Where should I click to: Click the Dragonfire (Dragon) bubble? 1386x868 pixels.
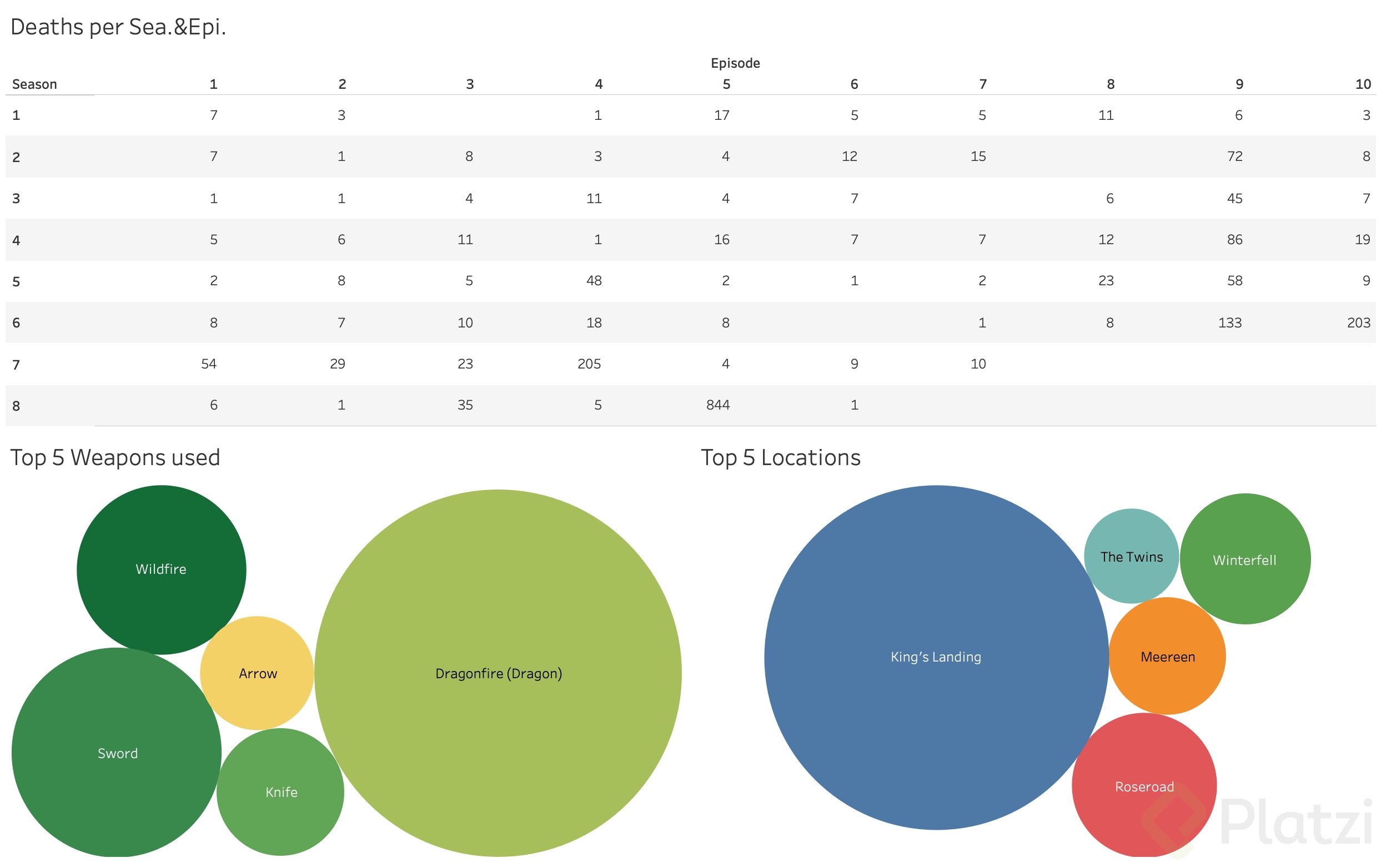point(498,673)
